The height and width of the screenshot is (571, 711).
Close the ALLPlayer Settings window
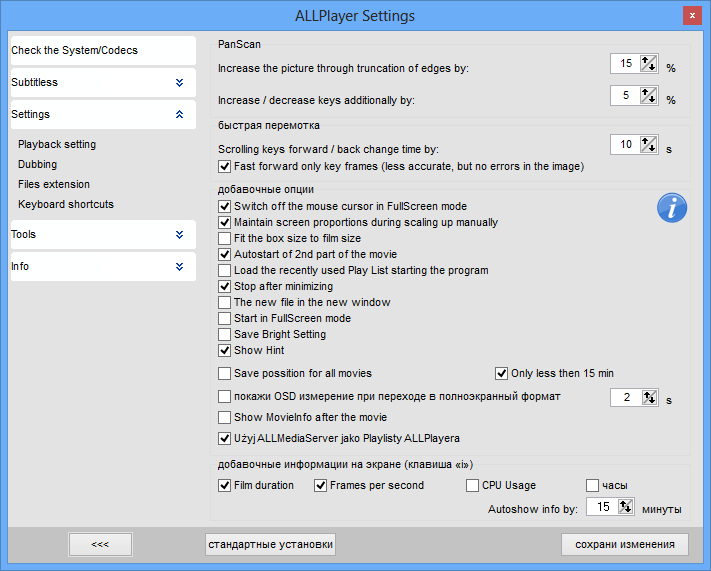(692, 15)
